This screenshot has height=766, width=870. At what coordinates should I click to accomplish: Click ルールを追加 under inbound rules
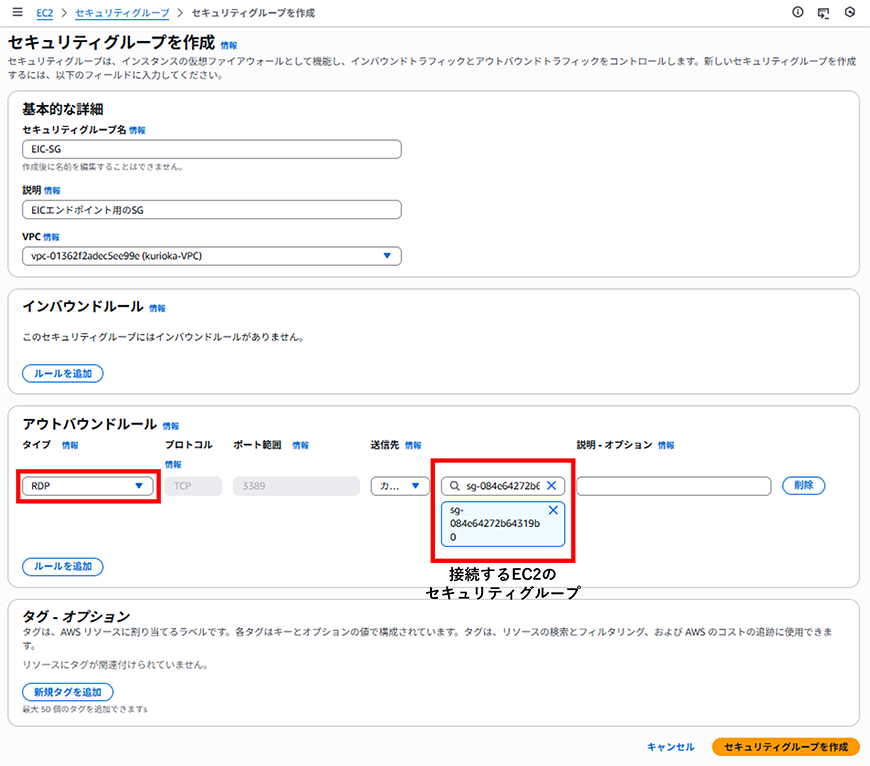[x=62, y=373]
